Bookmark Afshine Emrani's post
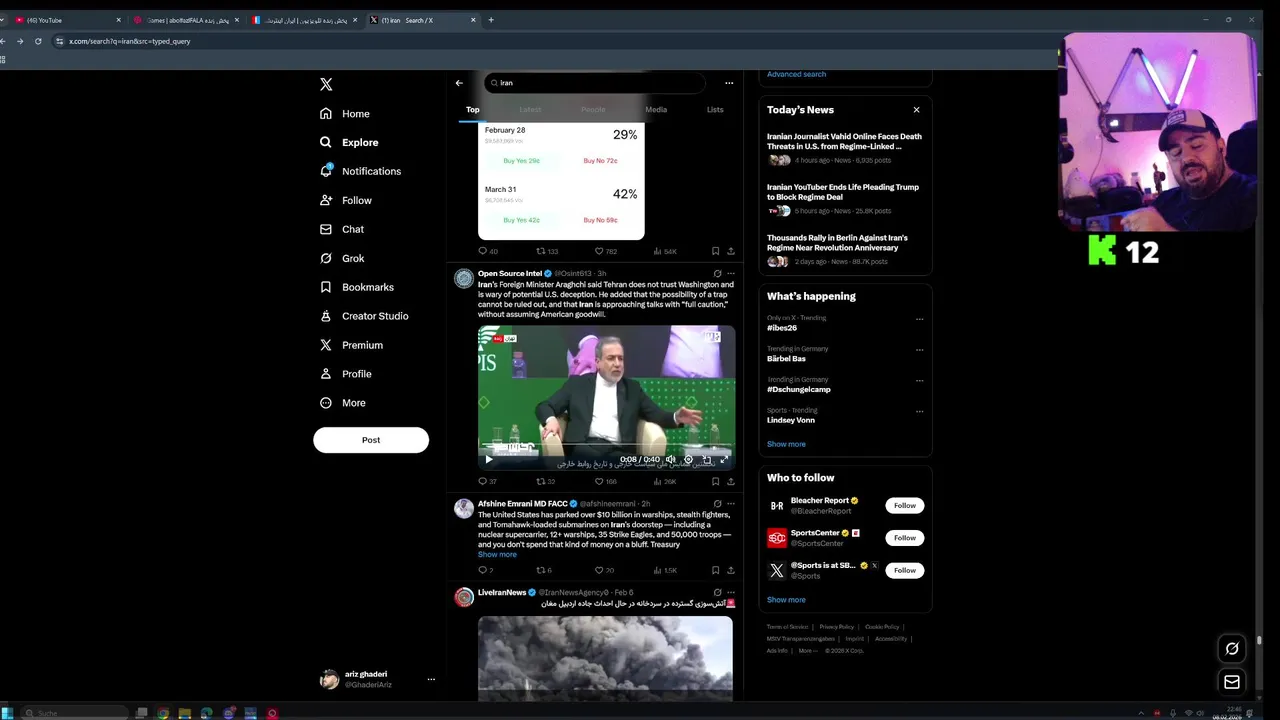The width and height of the screenshot is (1280, 720). point(715,571)
